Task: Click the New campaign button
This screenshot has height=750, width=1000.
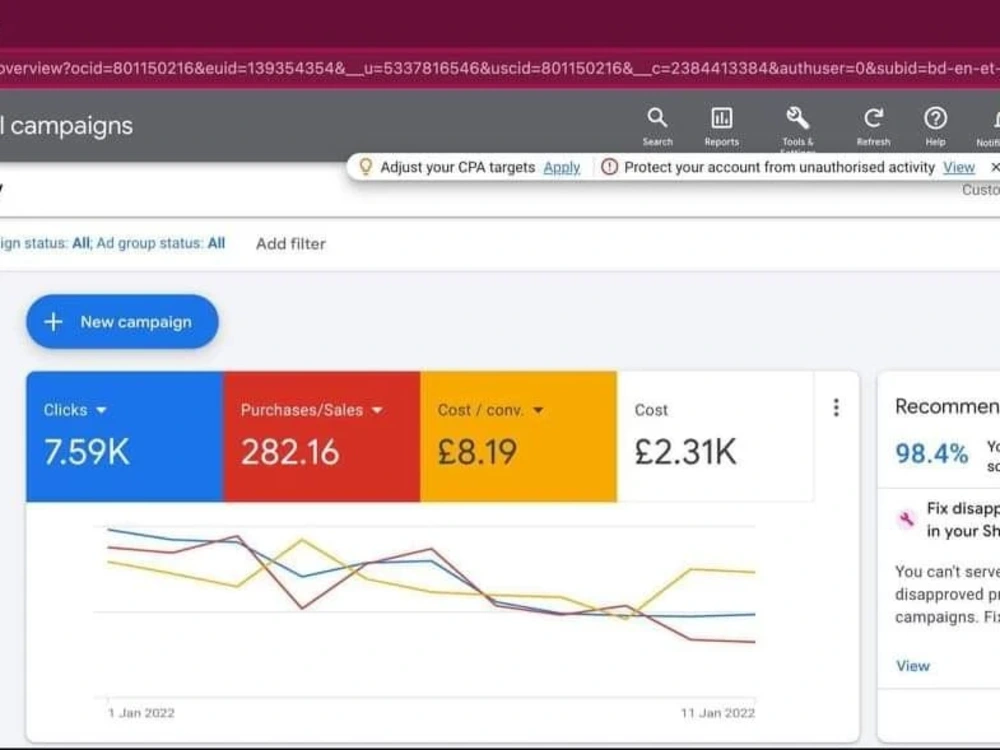Action: point(122,322)
